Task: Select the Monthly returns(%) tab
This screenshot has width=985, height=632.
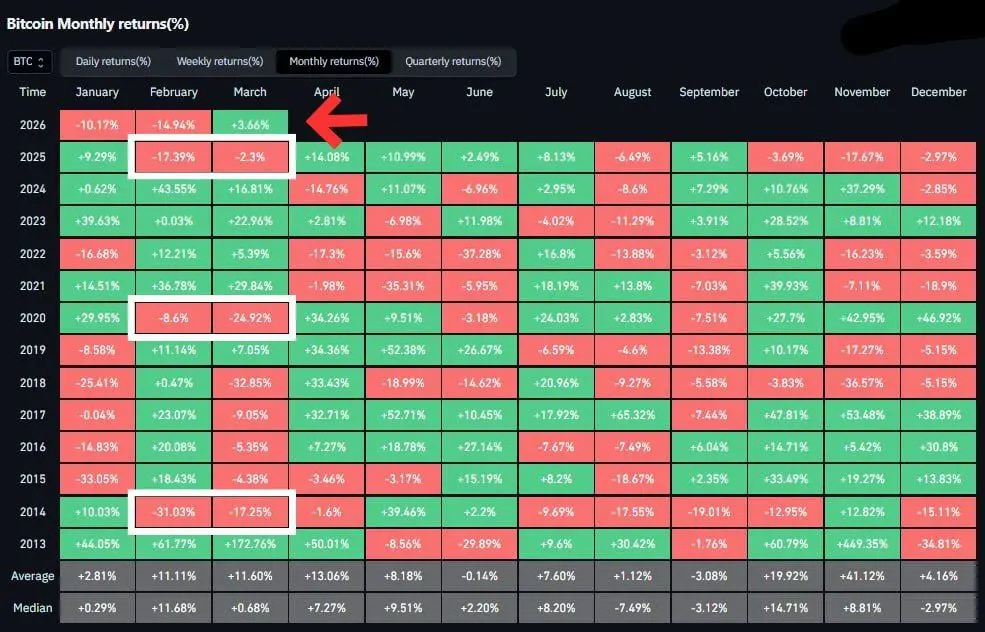Action: pyautogui.click(x=334, y=62)
